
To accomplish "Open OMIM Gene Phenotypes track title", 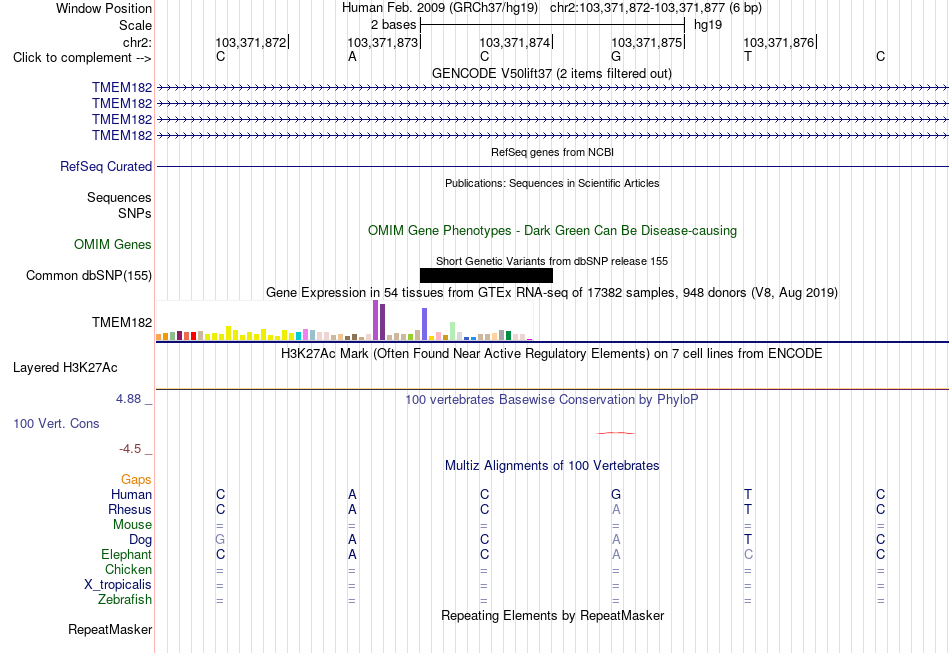I will click(552, 230).
